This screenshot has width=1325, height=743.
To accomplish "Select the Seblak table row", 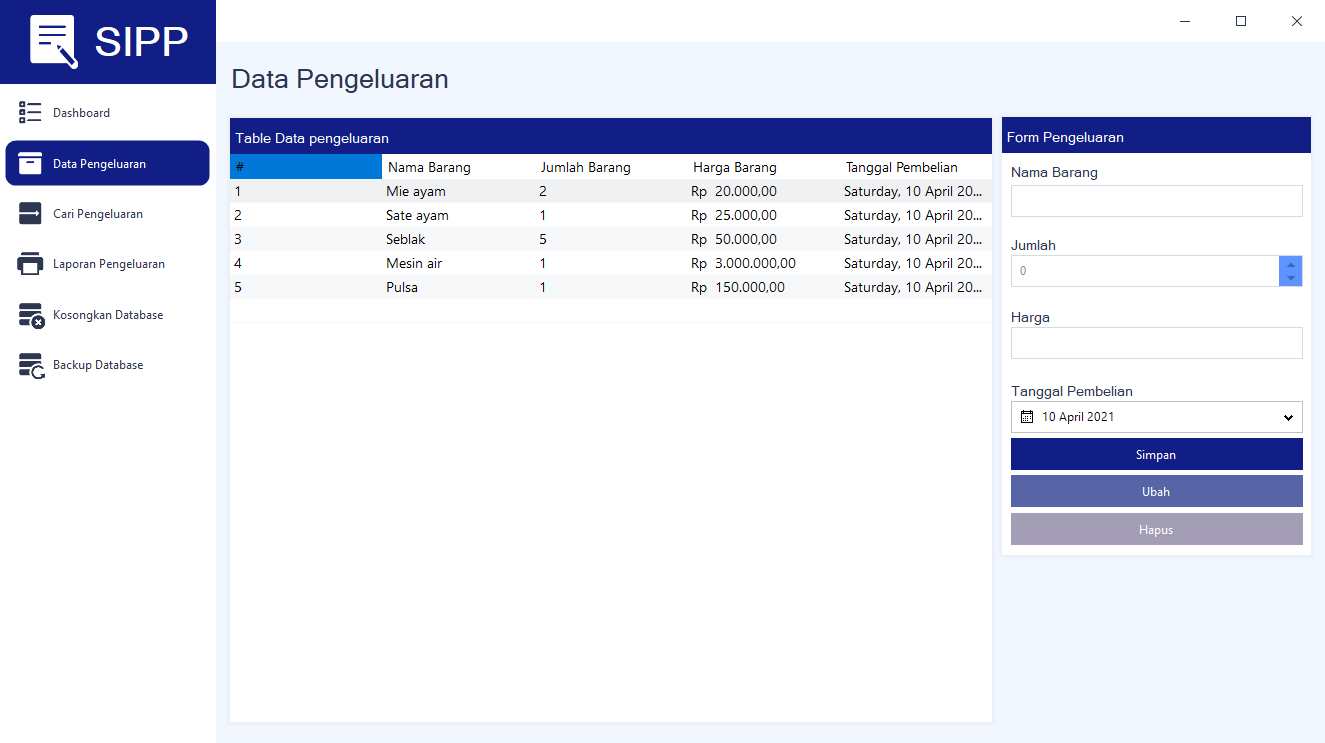I will [x=611, y=239].
